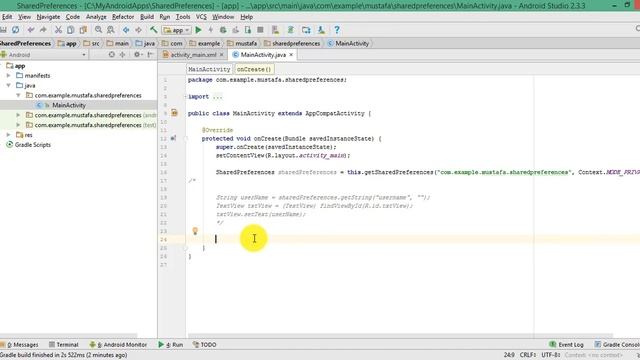
Task: Collapse the java folder
Action: (x=9, y=85)
